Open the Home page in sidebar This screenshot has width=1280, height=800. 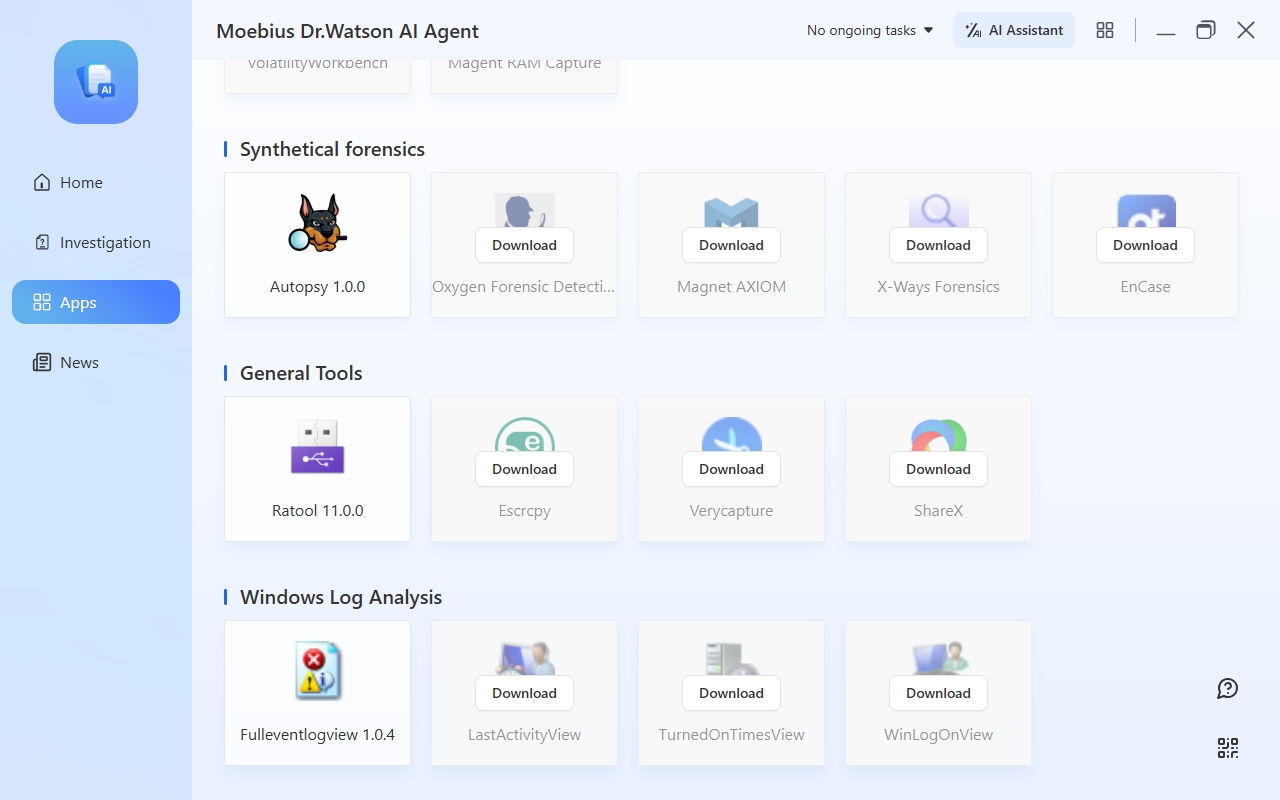(x=96, y=182)
